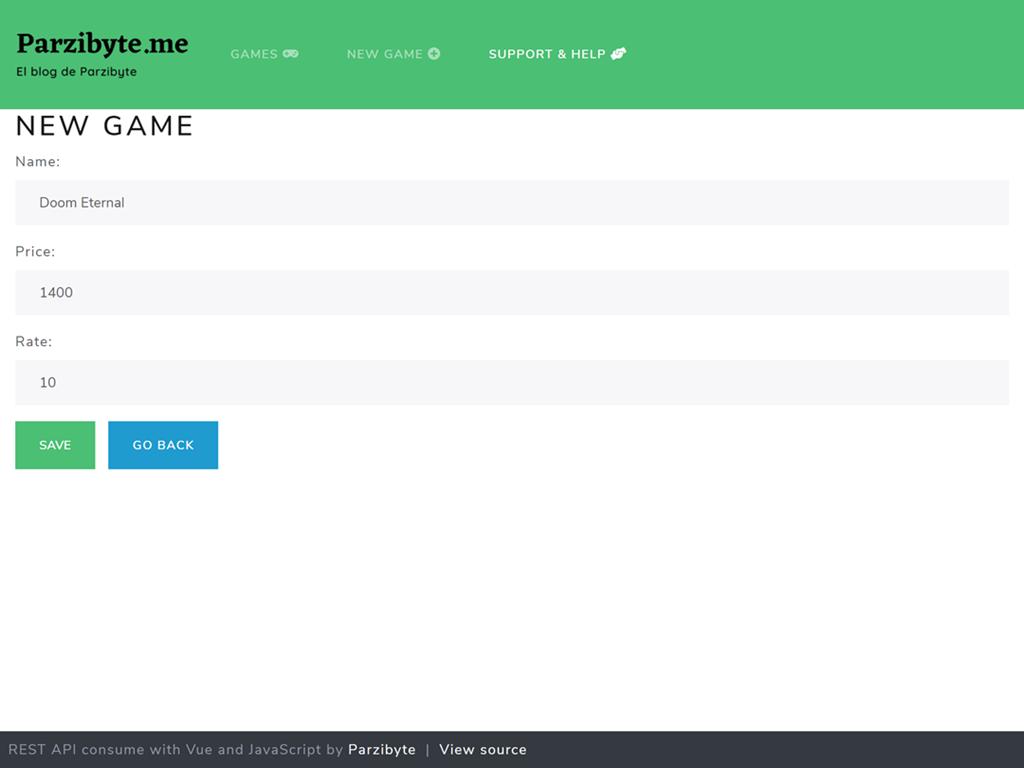Click the "Name:" field label
This screenshot has width=1024, height=768.
click(38, 161)
